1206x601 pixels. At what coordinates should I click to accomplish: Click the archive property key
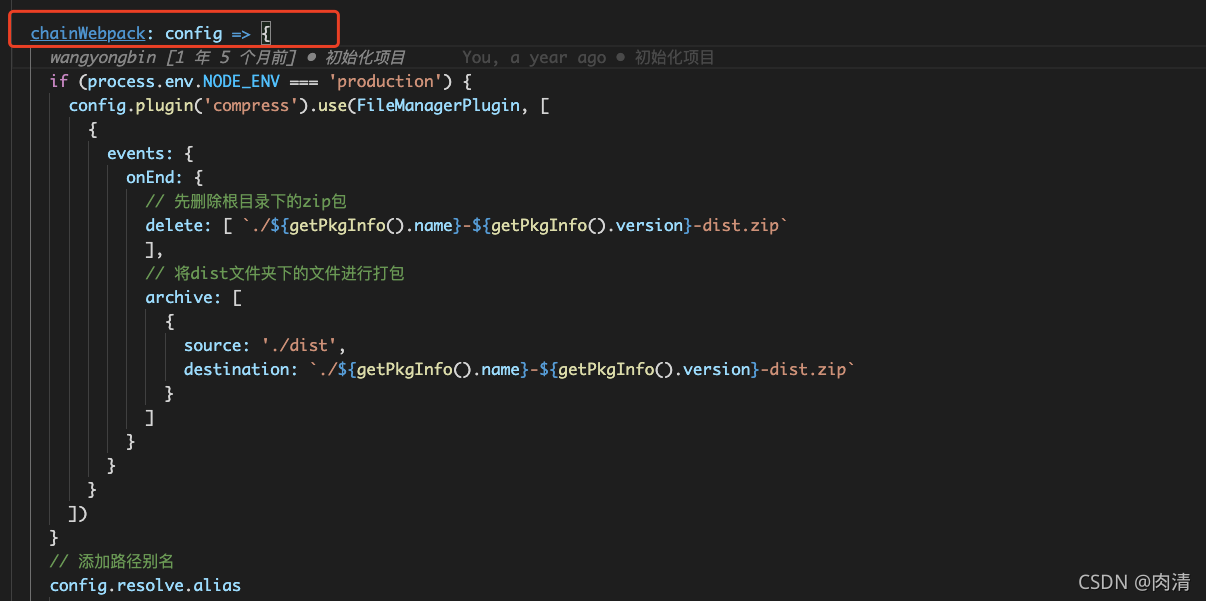(182, 297)
